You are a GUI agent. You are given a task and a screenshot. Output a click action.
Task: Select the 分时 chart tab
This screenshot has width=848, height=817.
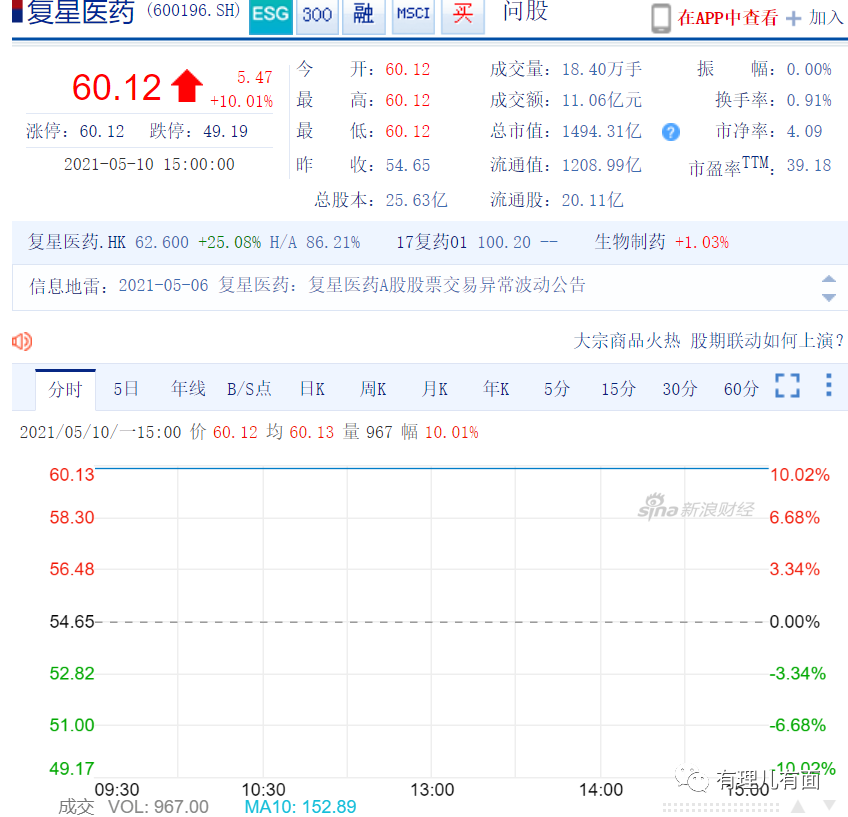[65, 389]
